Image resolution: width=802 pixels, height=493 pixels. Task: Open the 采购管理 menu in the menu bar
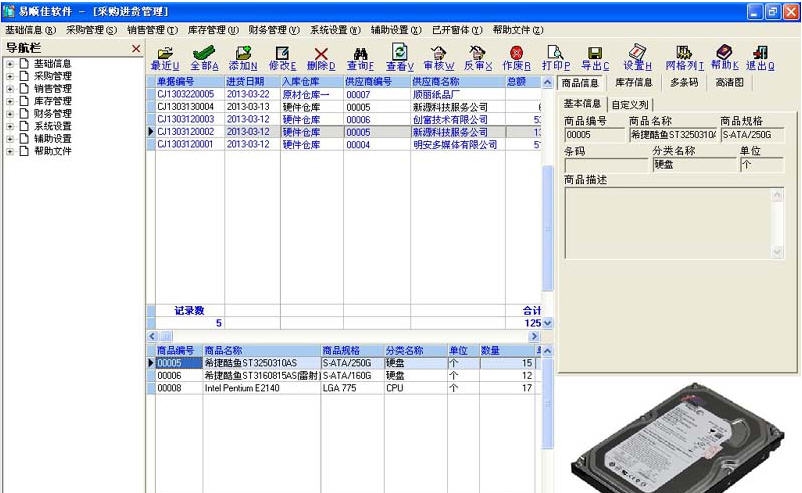click(91, 30)
